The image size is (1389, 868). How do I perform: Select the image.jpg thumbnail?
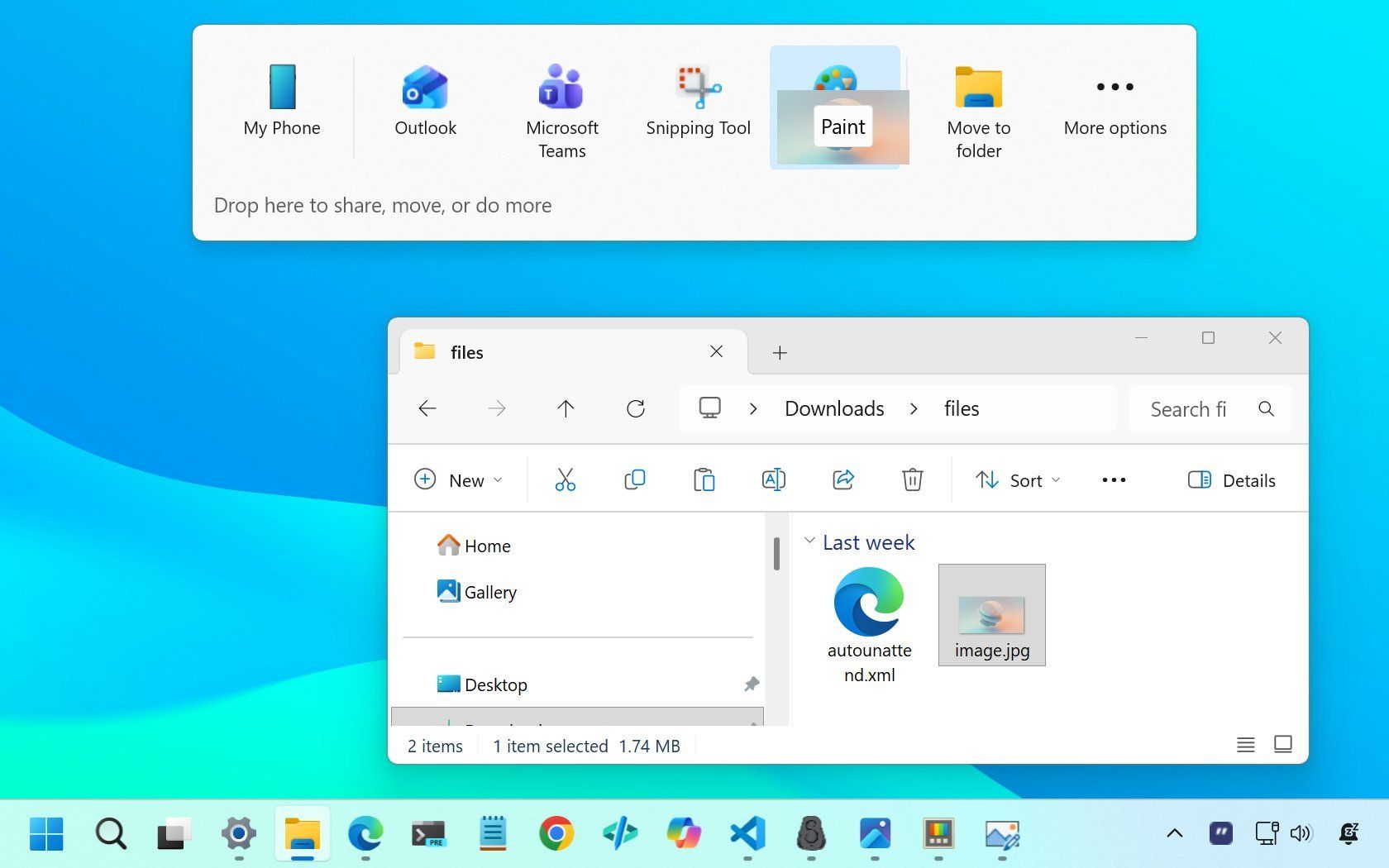pyautogui.click(x=991, y=614)
